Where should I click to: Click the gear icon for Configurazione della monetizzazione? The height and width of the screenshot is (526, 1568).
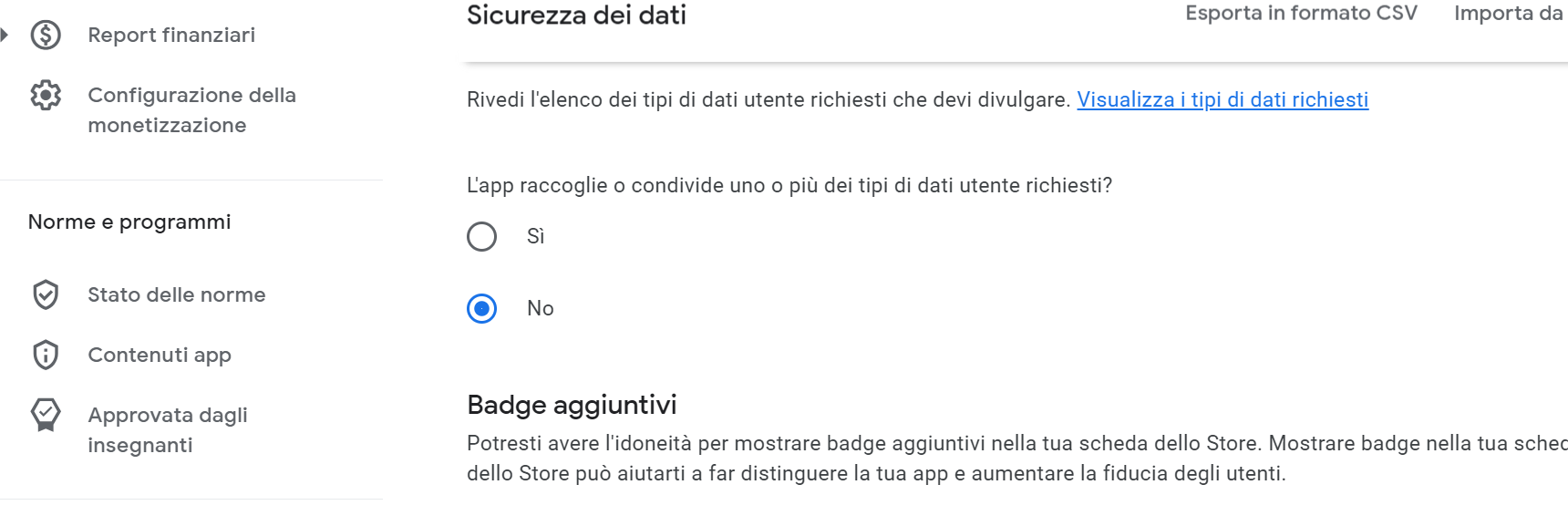[46, 95]
